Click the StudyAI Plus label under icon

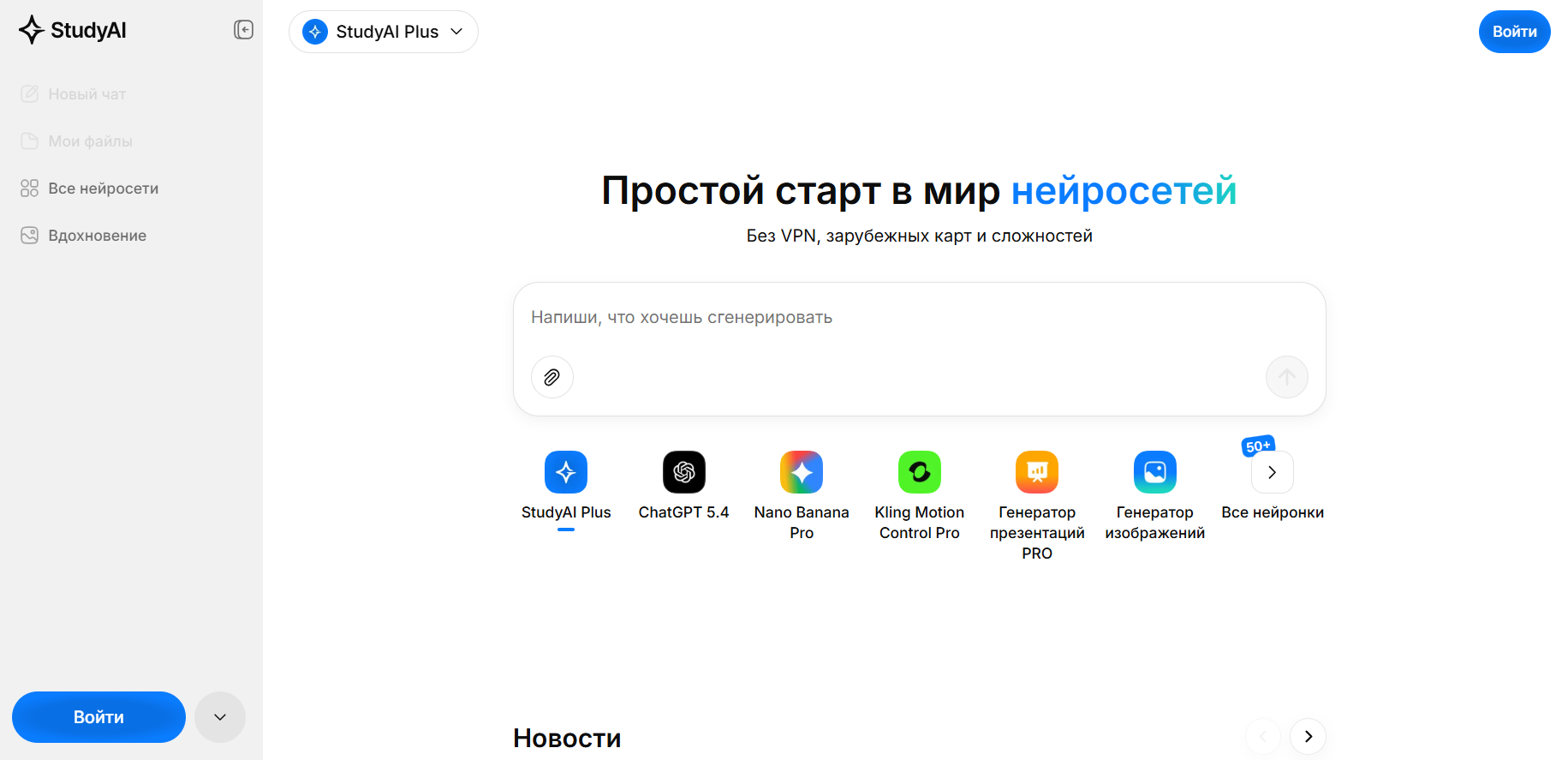(x=566, y=512)
